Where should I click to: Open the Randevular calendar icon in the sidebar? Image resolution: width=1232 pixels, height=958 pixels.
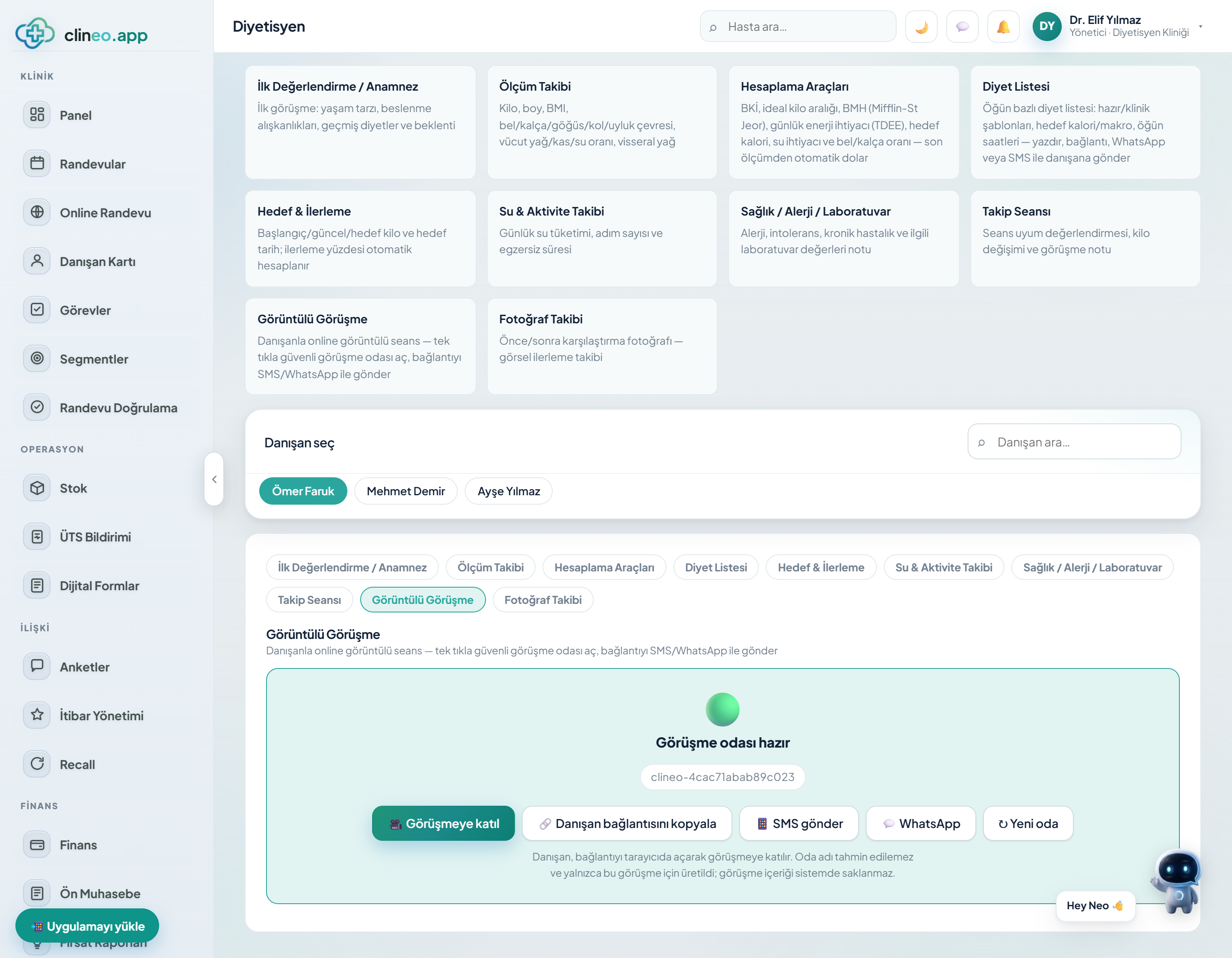pyautogui.click(x=37, y=163)
